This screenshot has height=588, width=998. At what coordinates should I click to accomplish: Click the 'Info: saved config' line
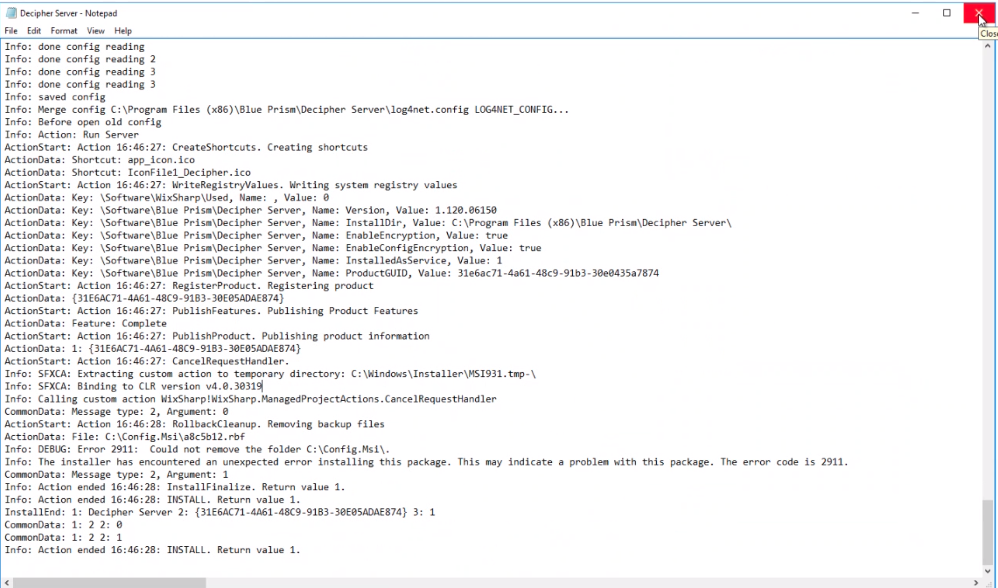point(55,97)
